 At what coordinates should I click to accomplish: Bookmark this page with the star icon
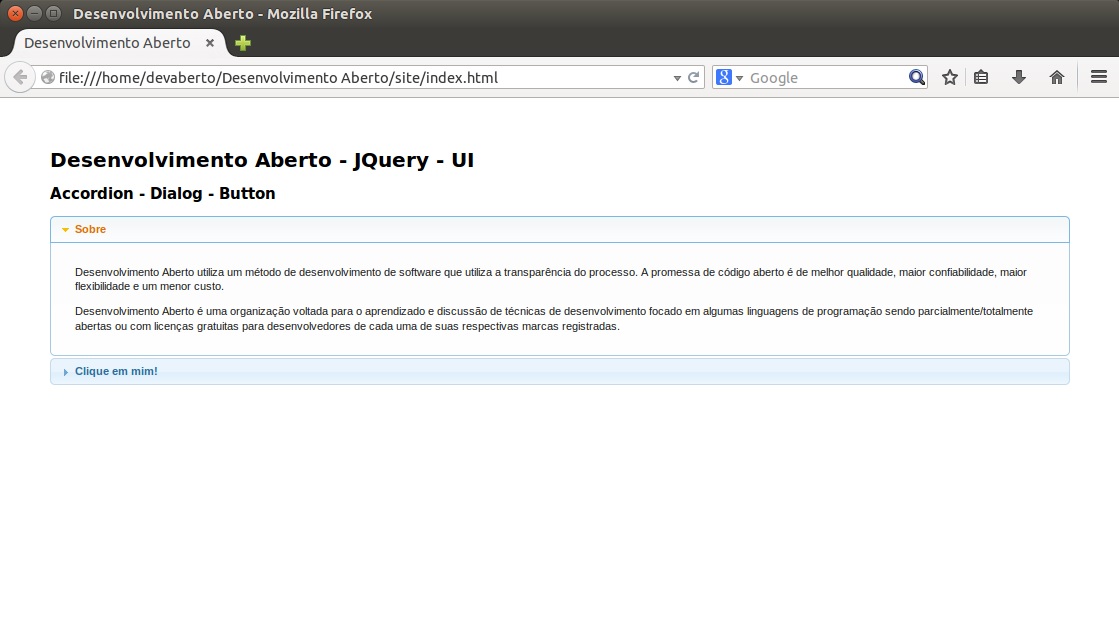pyautogui.click(x=950, y=77)
